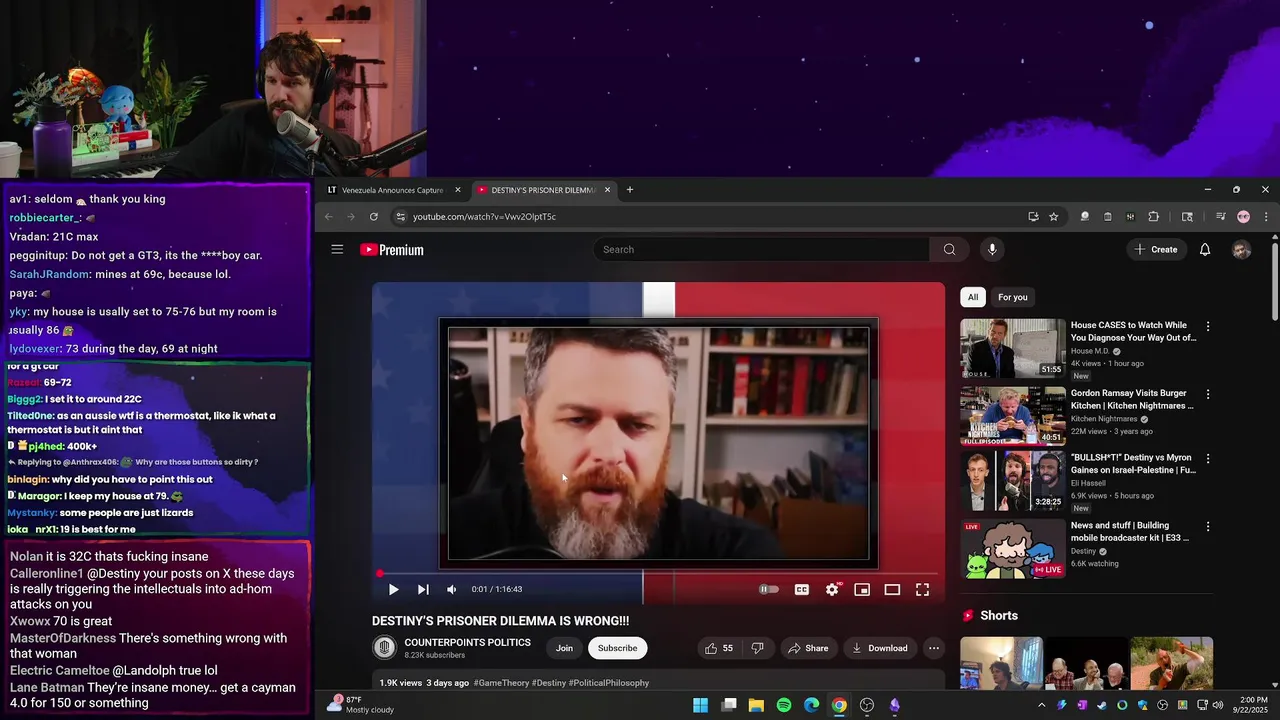1280x720 pixels.
Task: Toggle theater mode
Action: [x=892, y=590]
